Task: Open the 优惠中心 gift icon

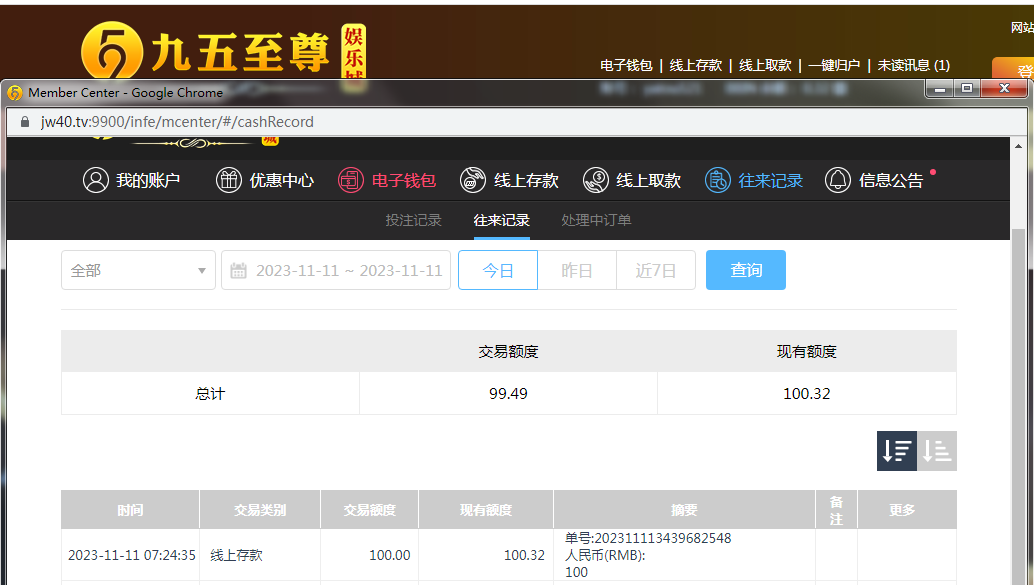Action: point(229,180)
